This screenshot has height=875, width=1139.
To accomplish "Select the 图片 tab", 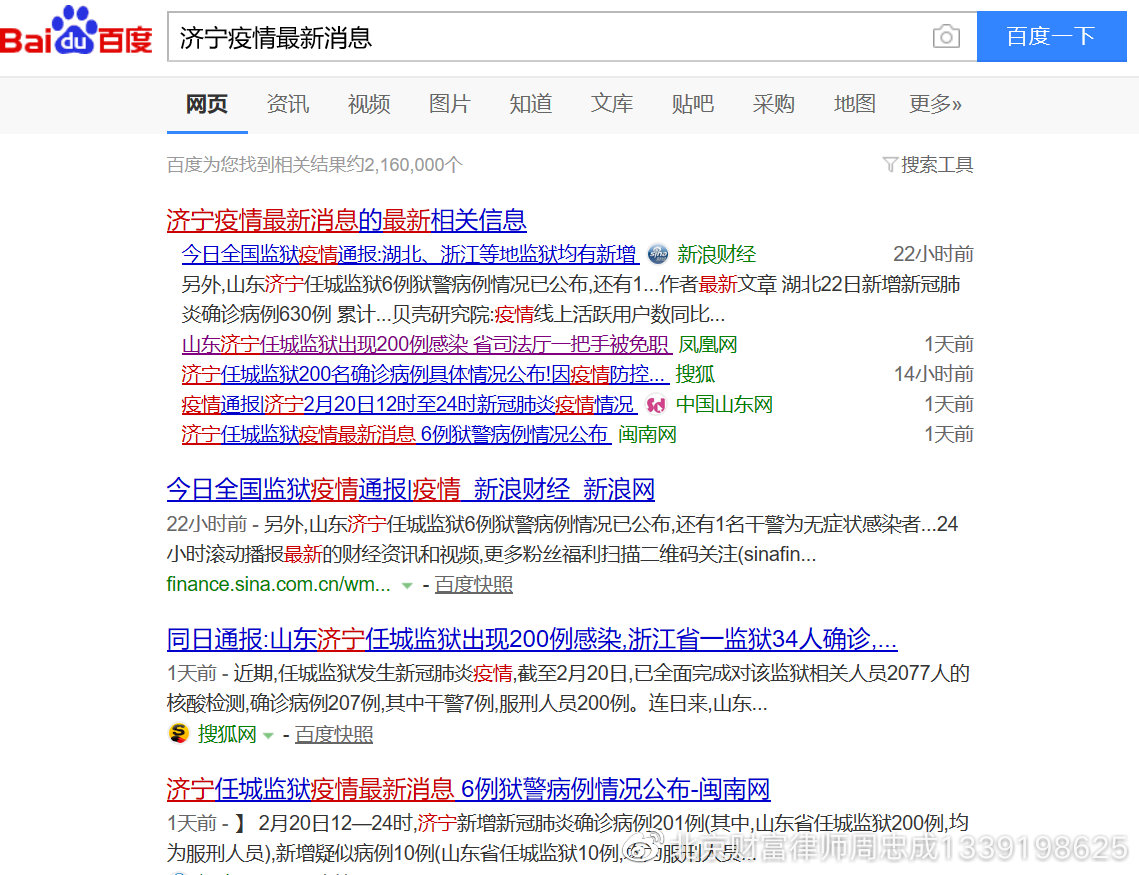I will tap(449, 104).
